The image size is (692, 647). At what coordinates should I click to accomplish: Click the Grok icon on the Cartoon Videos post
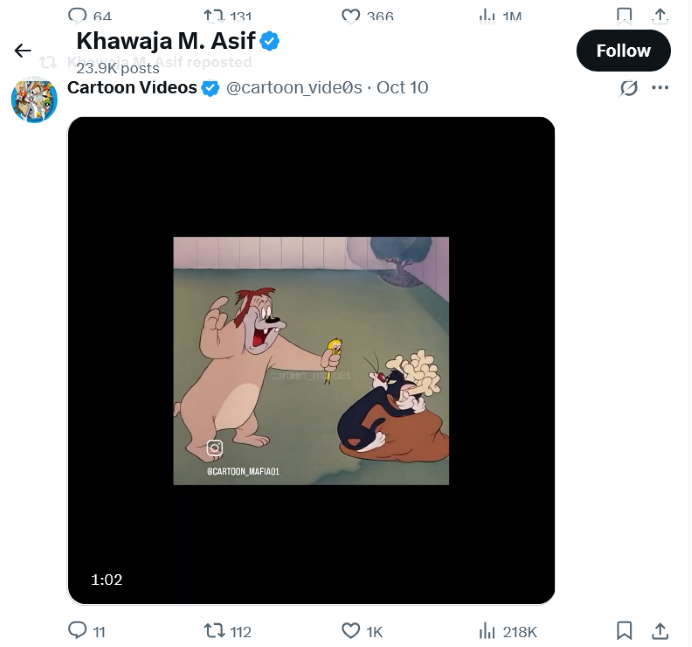pyautogui.click(x=629, y=88)
